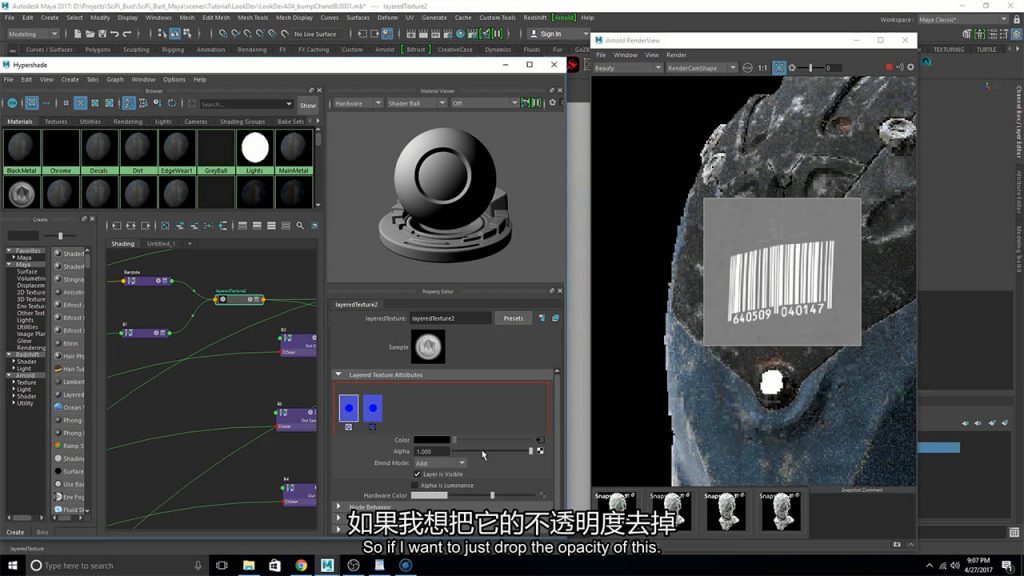Click the checker map button beside Alpha slider
1024x576 pixels.
540,451
